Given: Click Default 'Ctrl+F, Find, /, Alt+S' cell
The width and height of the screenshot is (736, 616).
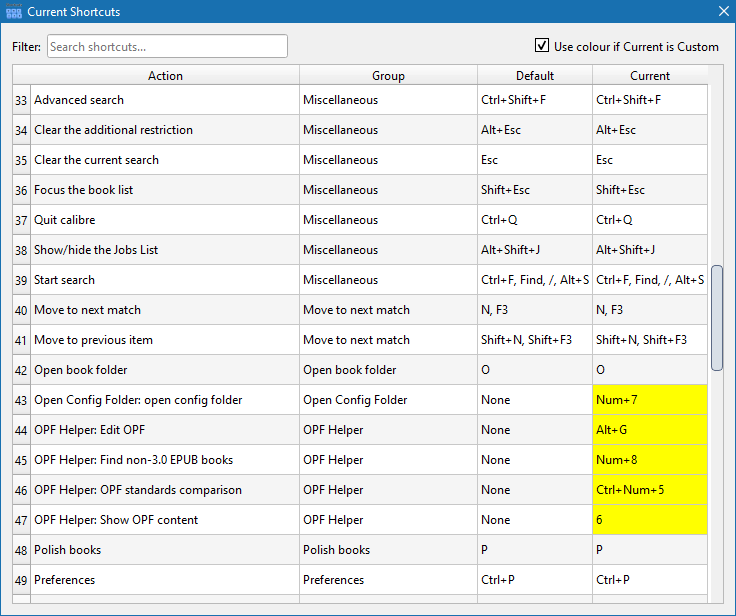Looking at the screenshot, I should [x=535, y=280].
